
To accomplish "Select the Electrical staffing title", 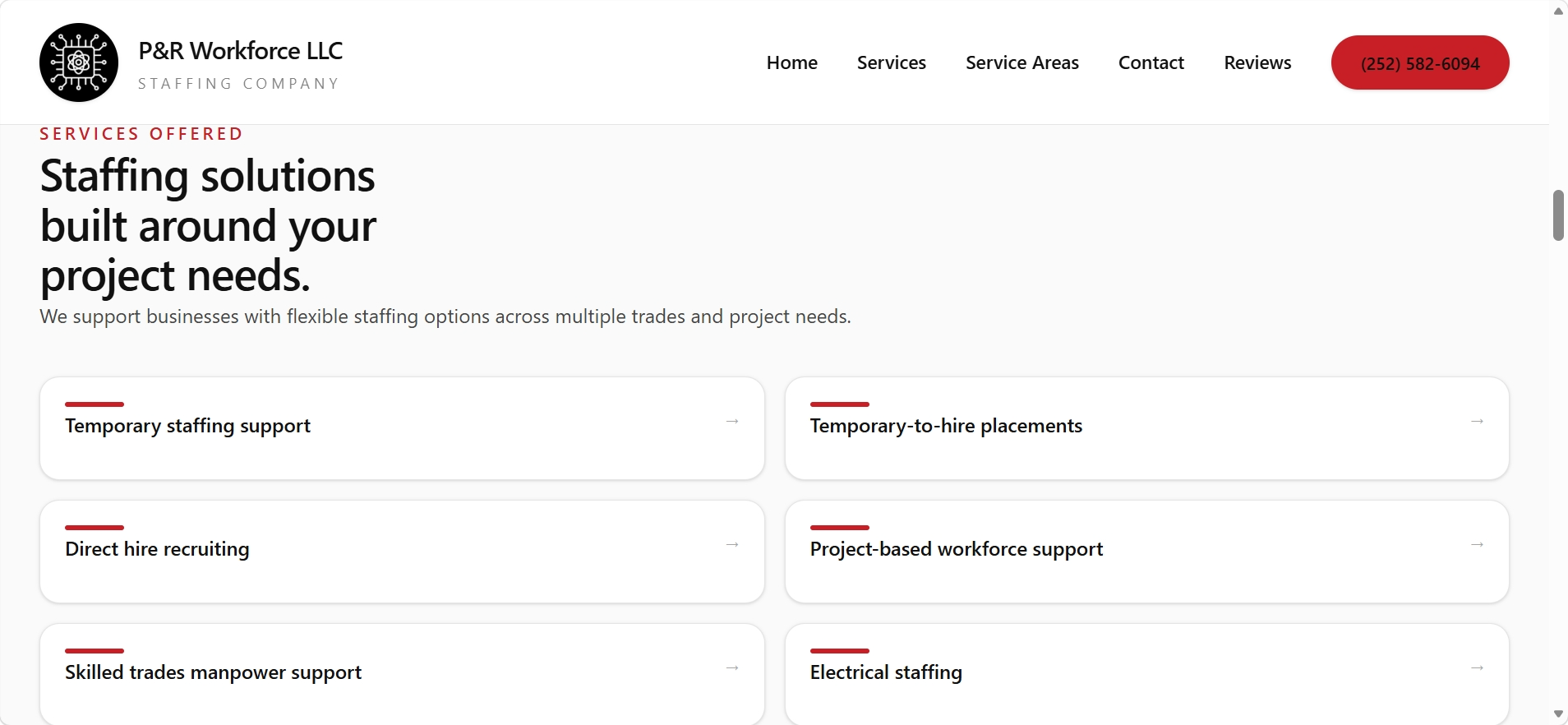I will pyautogui.click(x=885, y=672).
